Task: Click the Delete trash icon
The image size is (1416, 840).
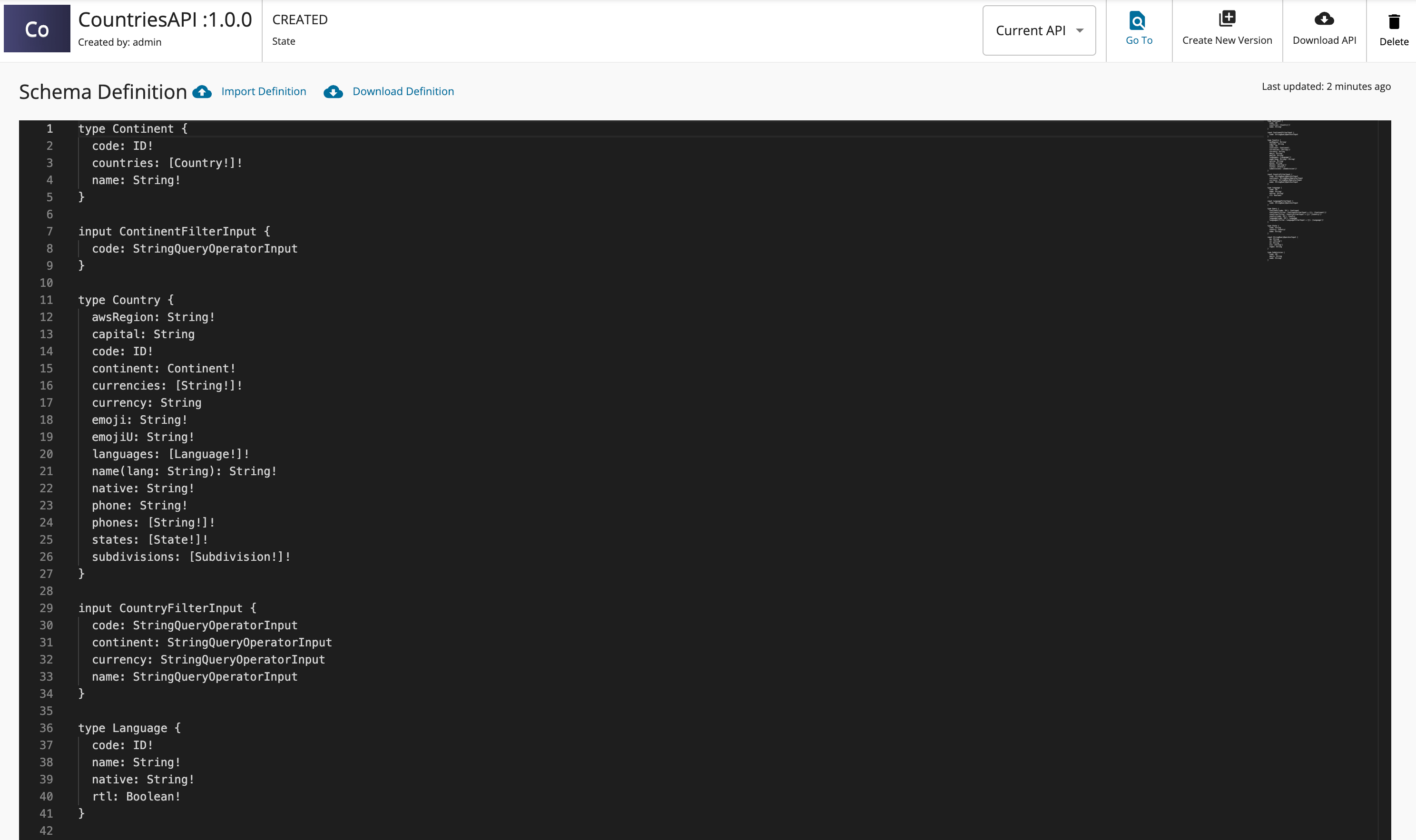Action: [1394, 21]
